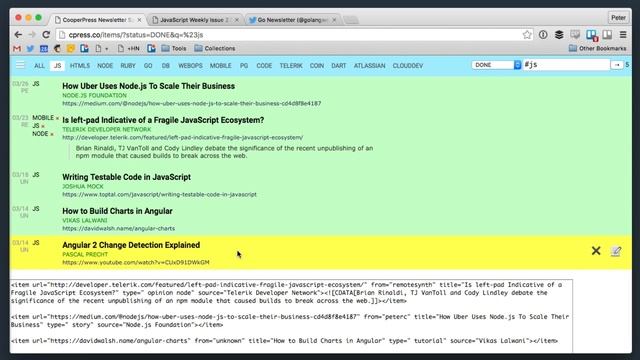Open Angular 2 Change Detection Explained title
Viewport: 640px width, 360px height.
(131, 245)
